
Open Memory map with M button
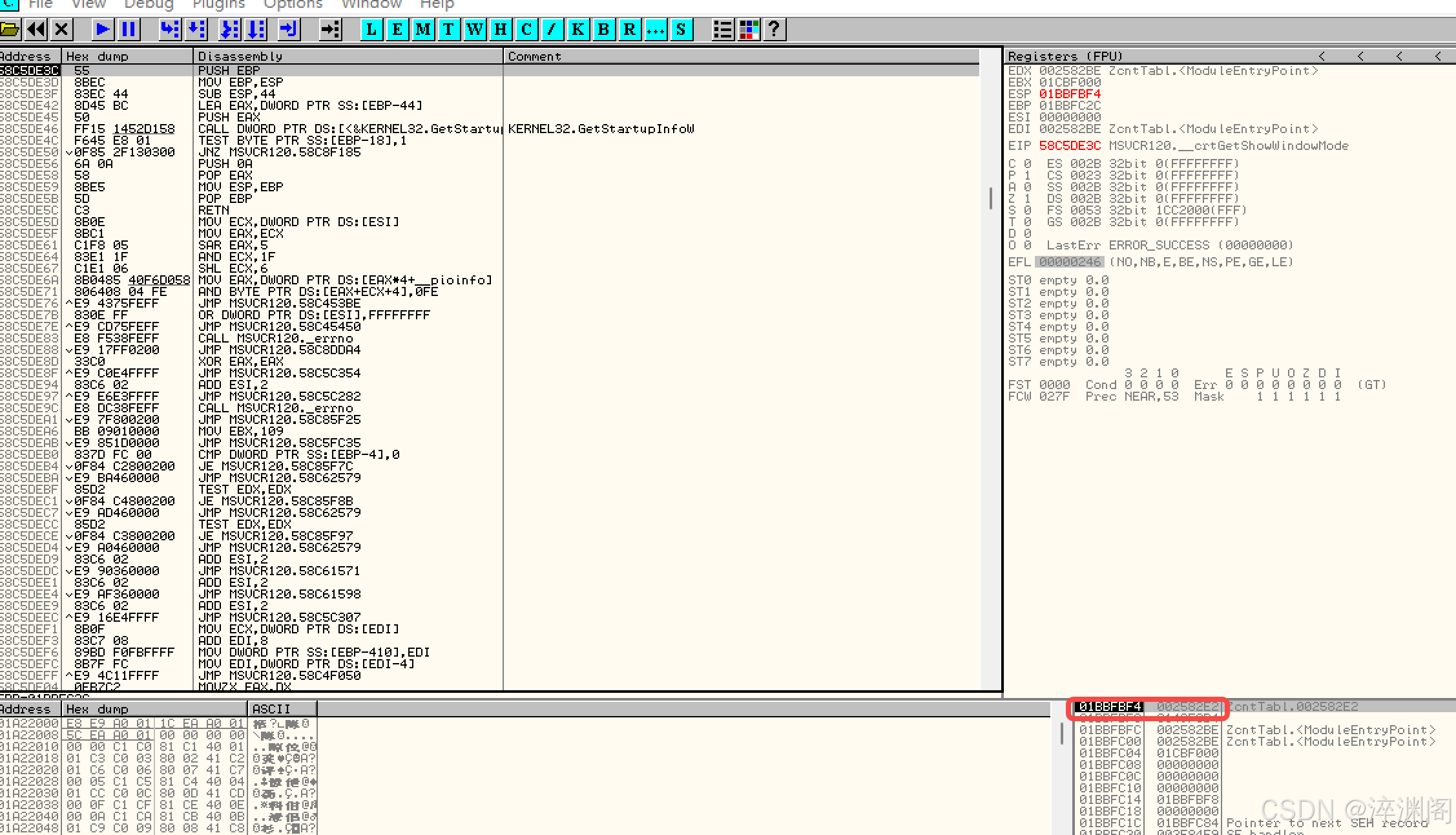coord(423,29)
